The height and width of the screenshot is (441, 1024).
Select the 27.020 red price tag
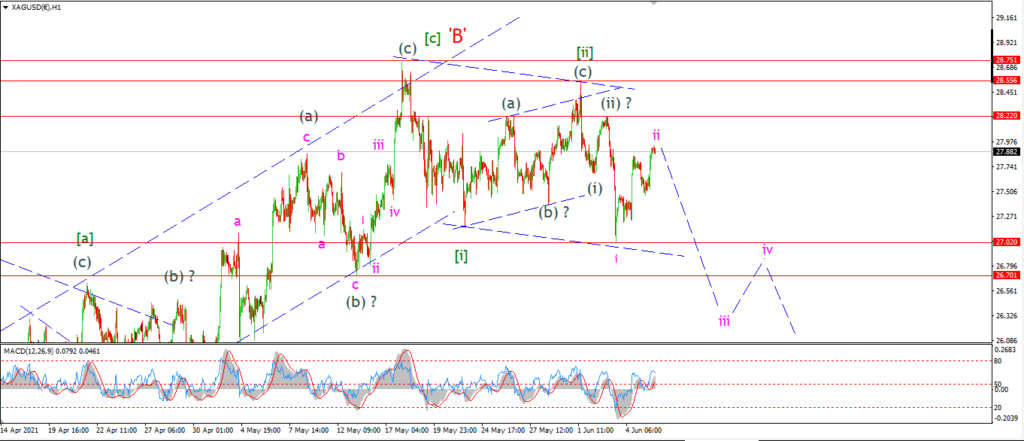point(1004,242)
